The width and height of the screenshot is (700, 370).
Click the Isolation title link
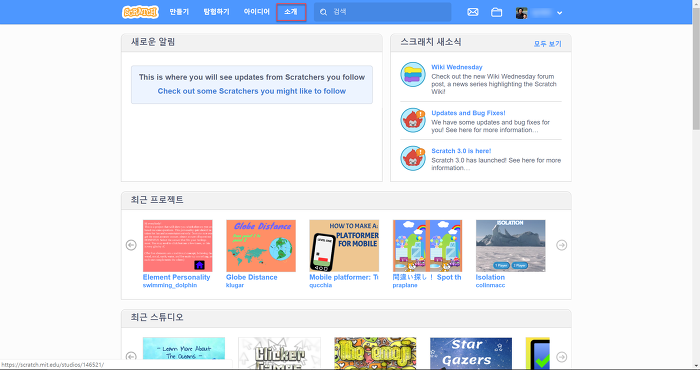coord(490,277)
